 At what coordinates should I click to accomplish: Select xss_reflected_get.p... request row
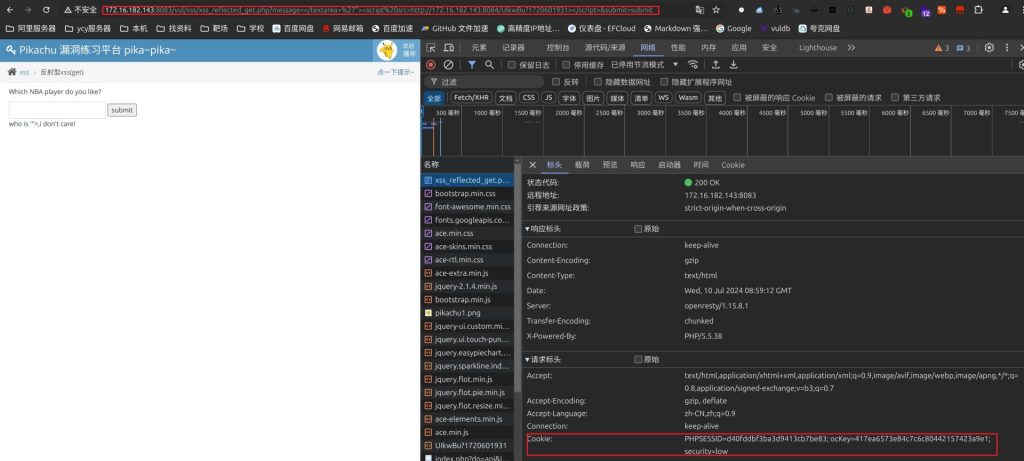point(467,180)
